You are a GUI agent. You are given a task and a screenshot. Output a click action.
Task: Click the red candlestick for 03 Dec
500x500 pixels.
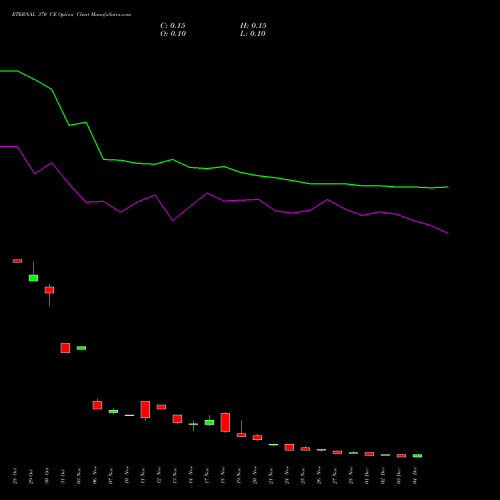[401, 456]
